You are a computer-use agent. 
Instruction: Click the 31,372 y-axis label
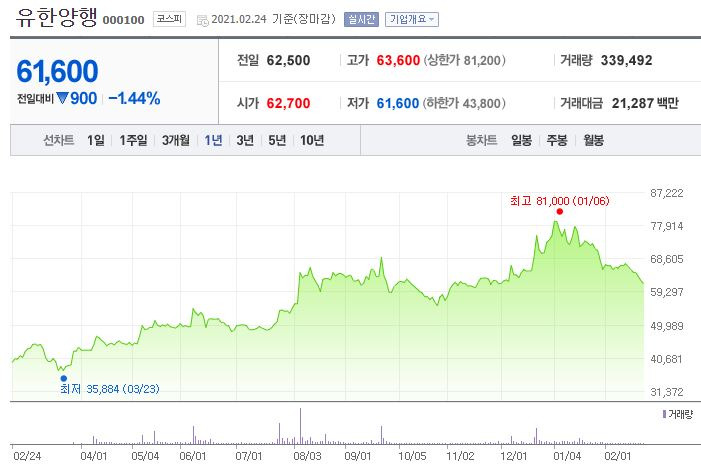click(667, 392)
